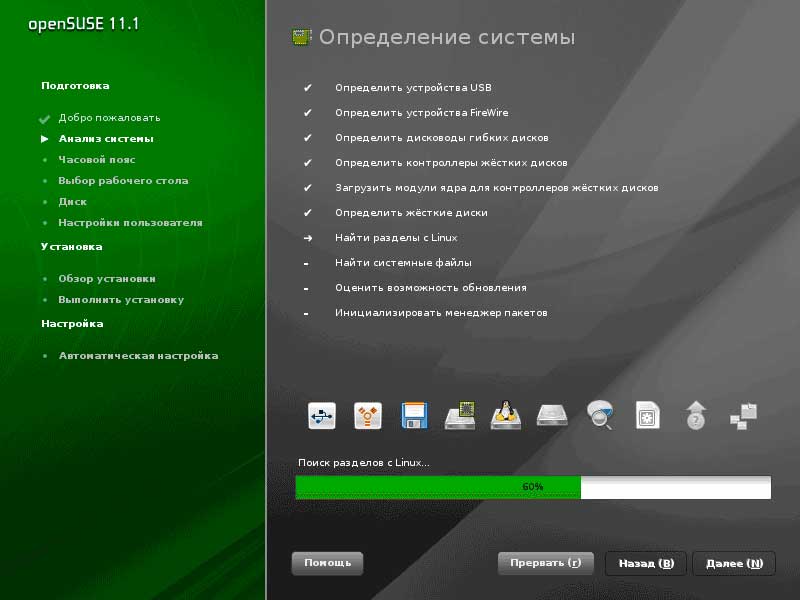Click the Определение системы heading
The height and width of the screenshot is (600, 800).
tap(447, 37)
